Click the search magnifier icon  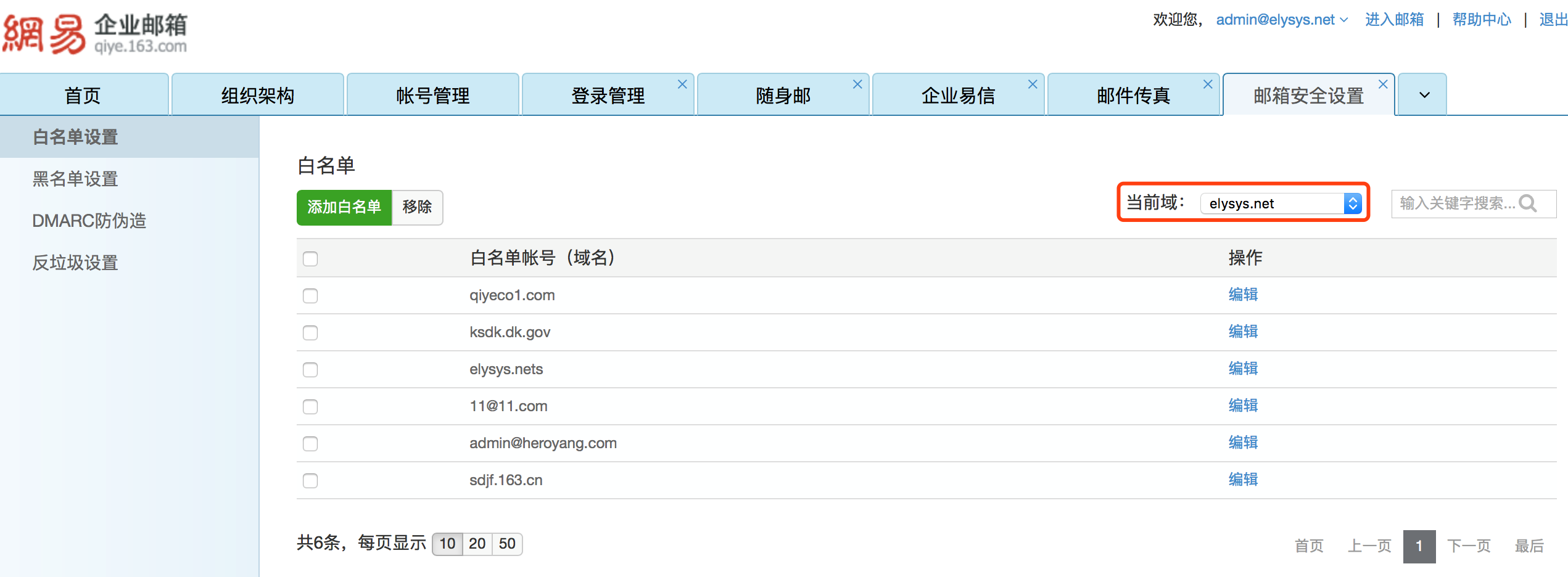pos(1528,203)
